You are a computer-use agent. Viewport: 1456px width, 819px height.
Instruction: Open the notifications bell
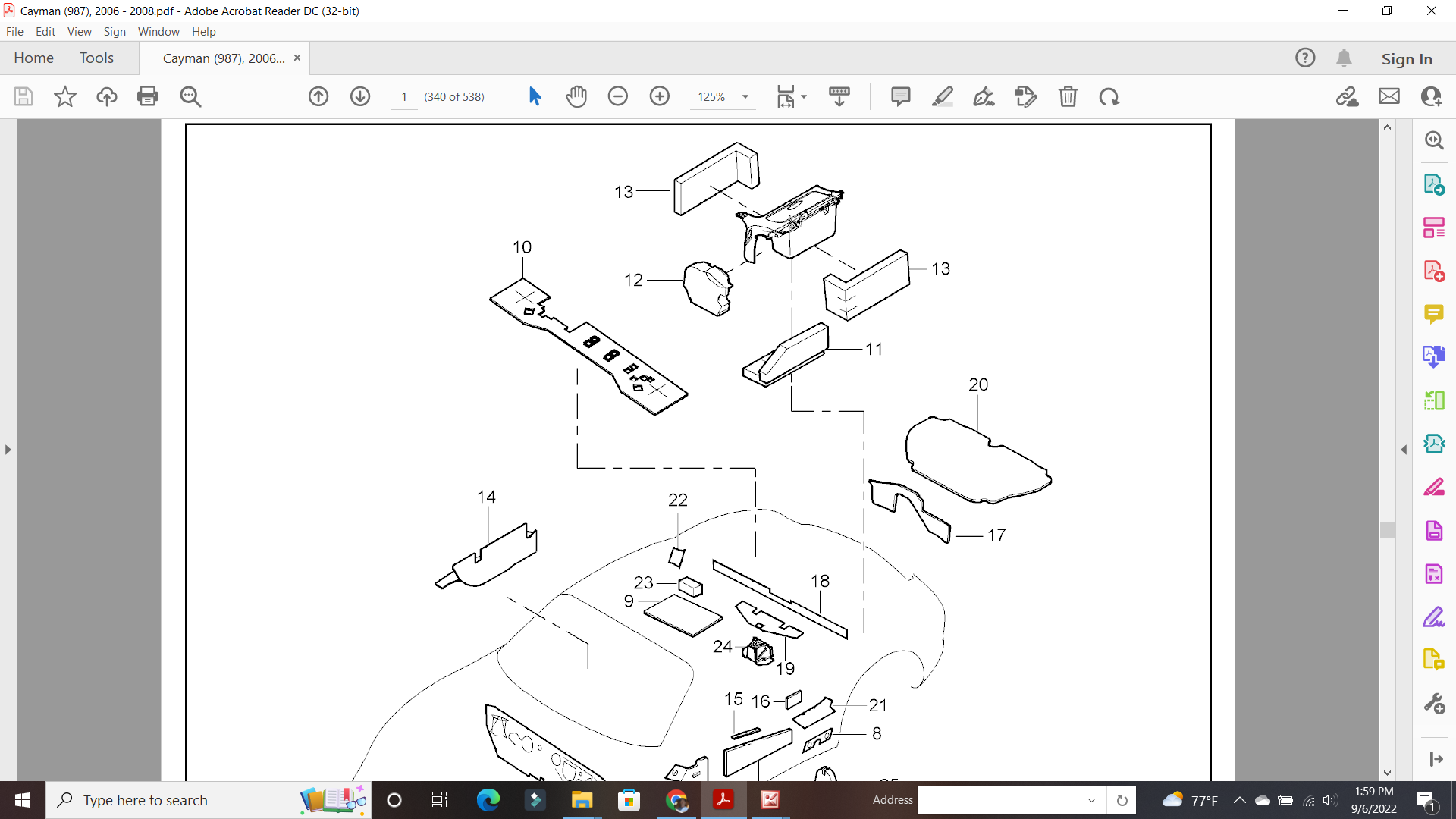click(x=1344, y=58)
